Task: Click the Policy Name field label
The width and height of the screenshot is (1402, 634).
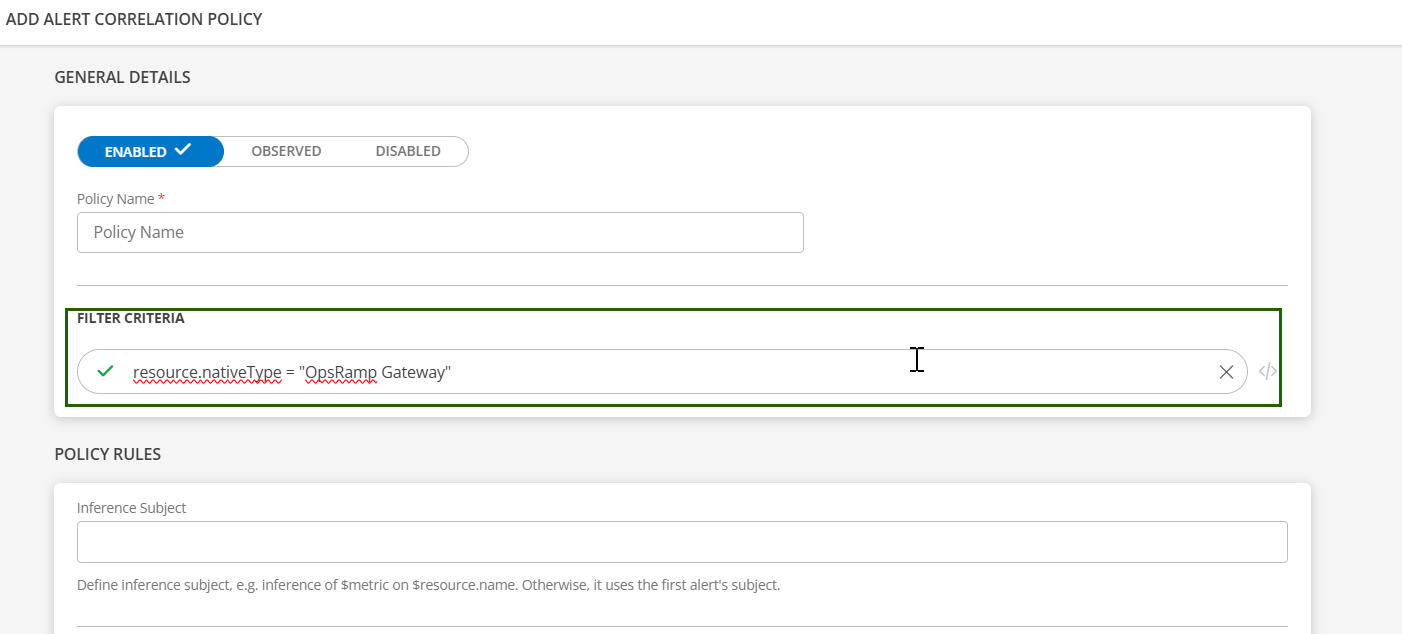Action: coord(115,199)
